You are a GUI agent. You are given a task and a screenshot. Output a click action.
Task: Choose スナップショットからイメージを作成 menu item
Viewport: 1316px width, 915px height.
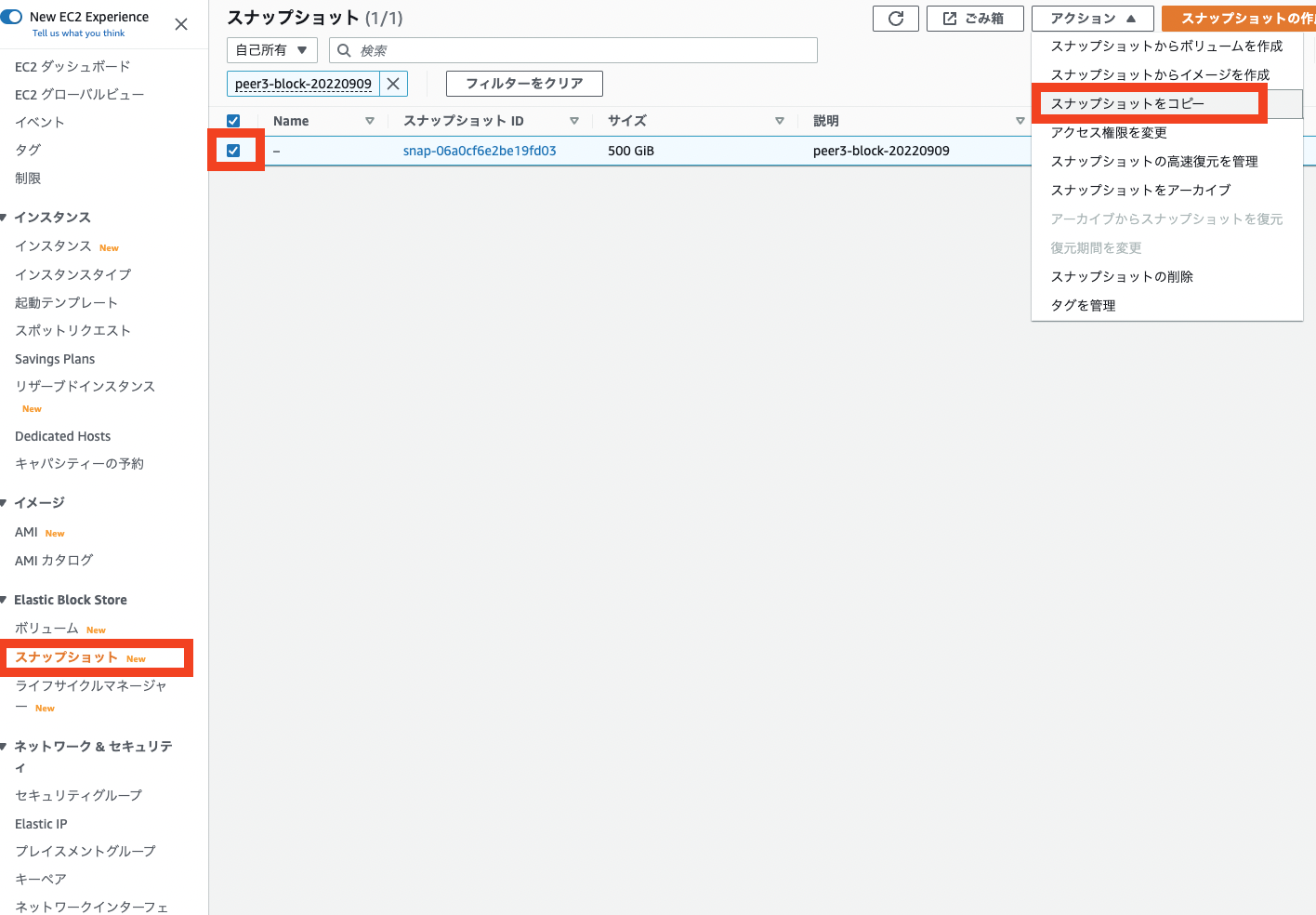(x=1166, y=74)
